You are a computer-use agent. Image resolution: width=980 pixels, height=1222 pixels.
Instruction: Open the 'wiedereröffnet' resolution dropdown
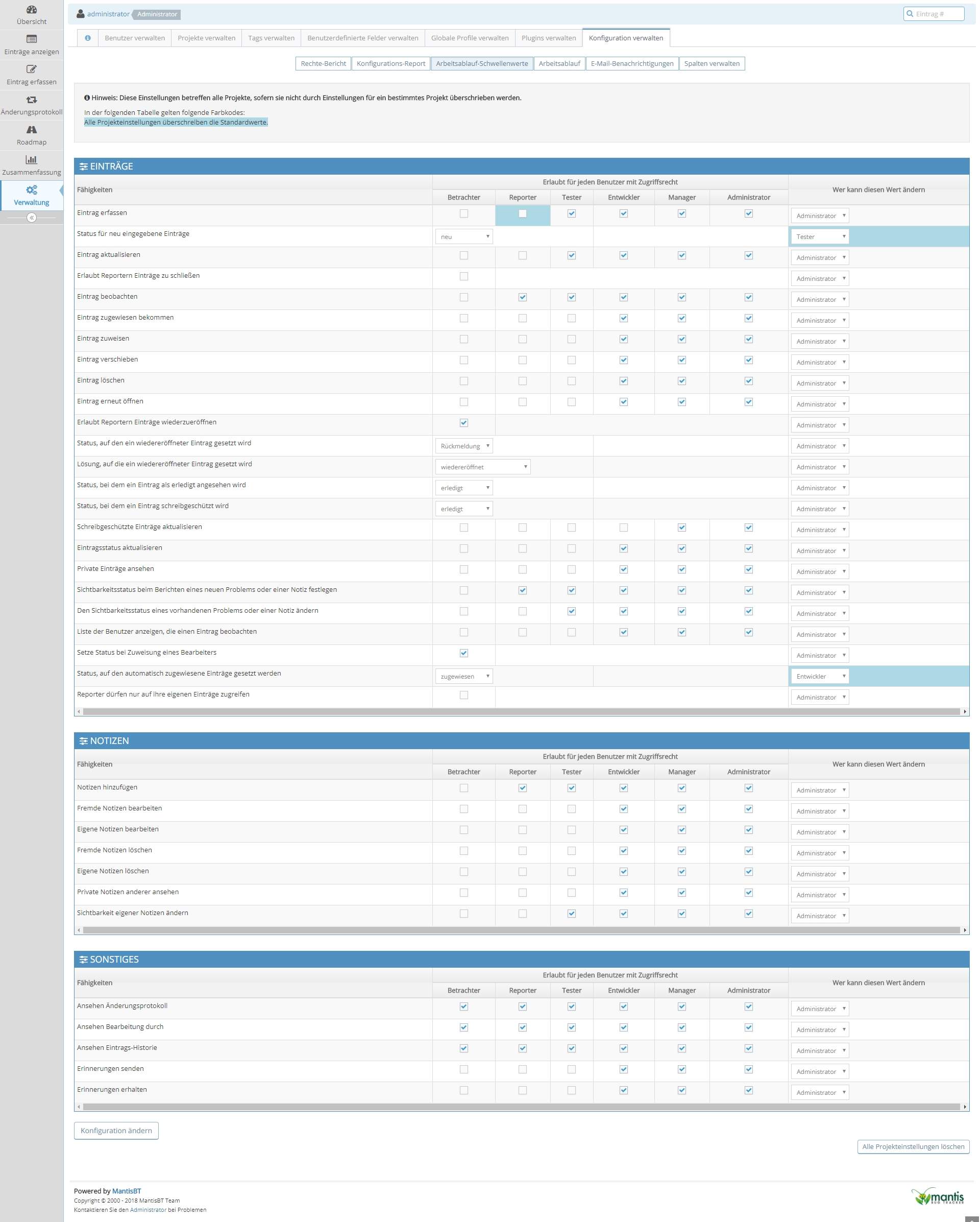[483, 467]
